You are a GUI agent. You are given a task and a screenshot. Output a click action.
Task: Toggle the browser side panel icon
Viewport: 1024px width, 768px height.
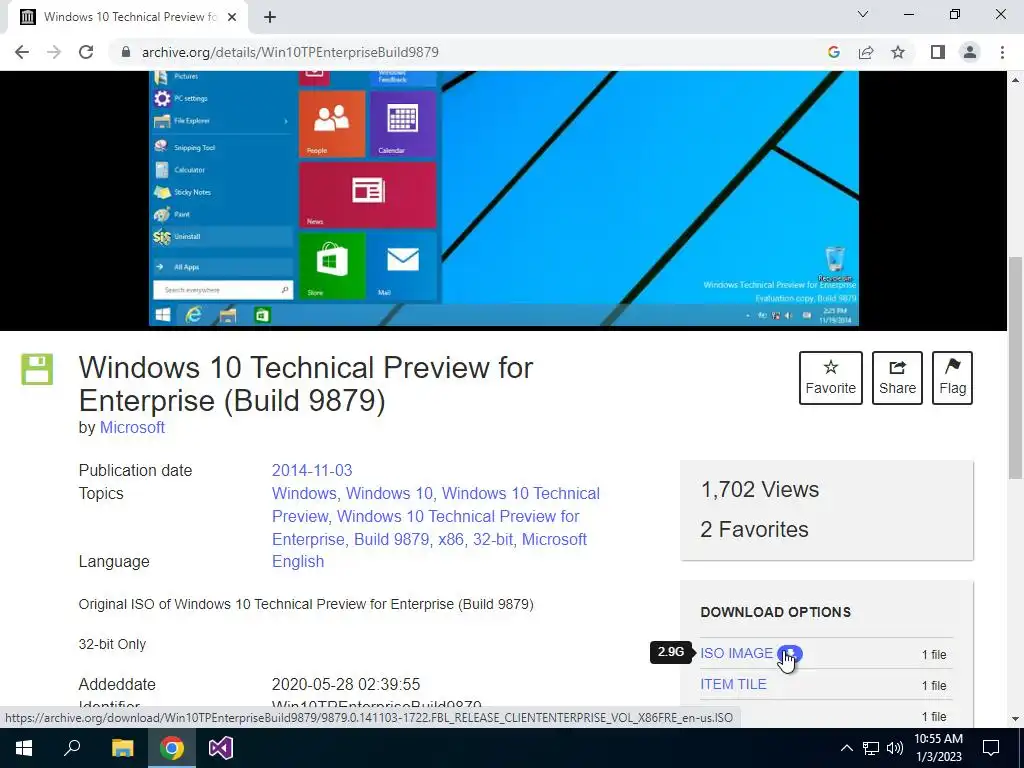[x=938, y=52]
